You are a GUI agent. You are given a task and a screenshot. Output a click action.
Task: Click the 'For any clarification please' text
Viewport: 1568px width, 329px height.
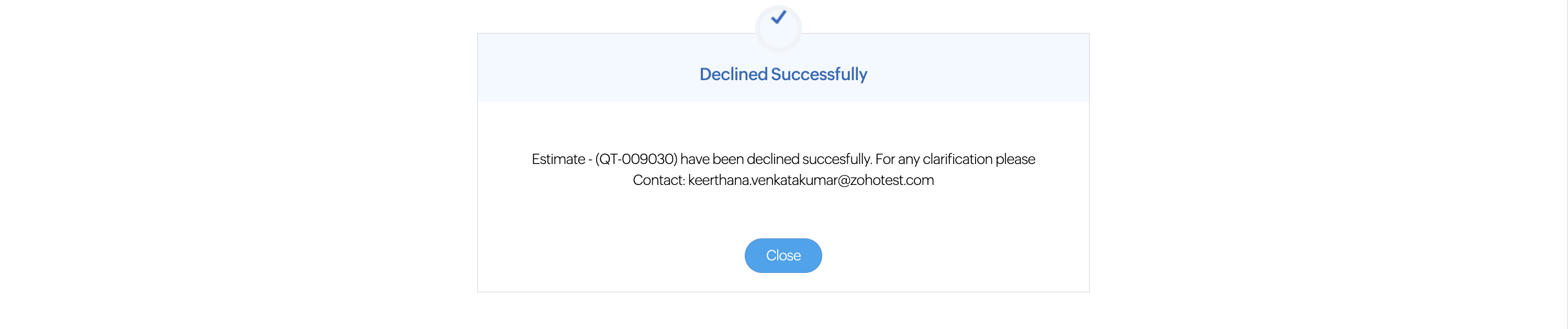tap(955, 159)
